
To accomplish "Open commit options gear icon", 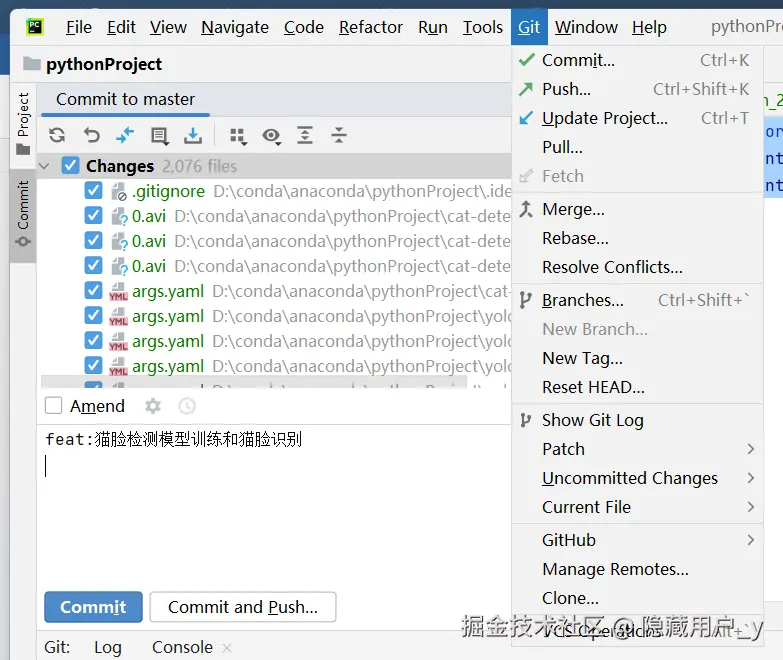I will coord(153,406).
